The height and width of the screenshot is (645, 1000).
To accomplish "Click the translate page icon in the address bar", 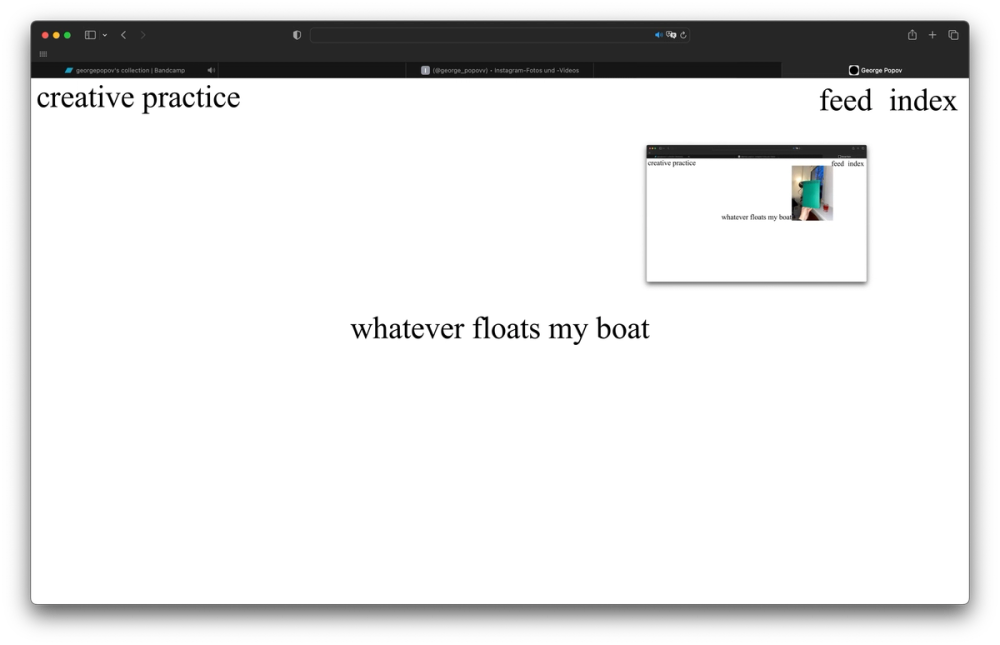I will 671,35.
